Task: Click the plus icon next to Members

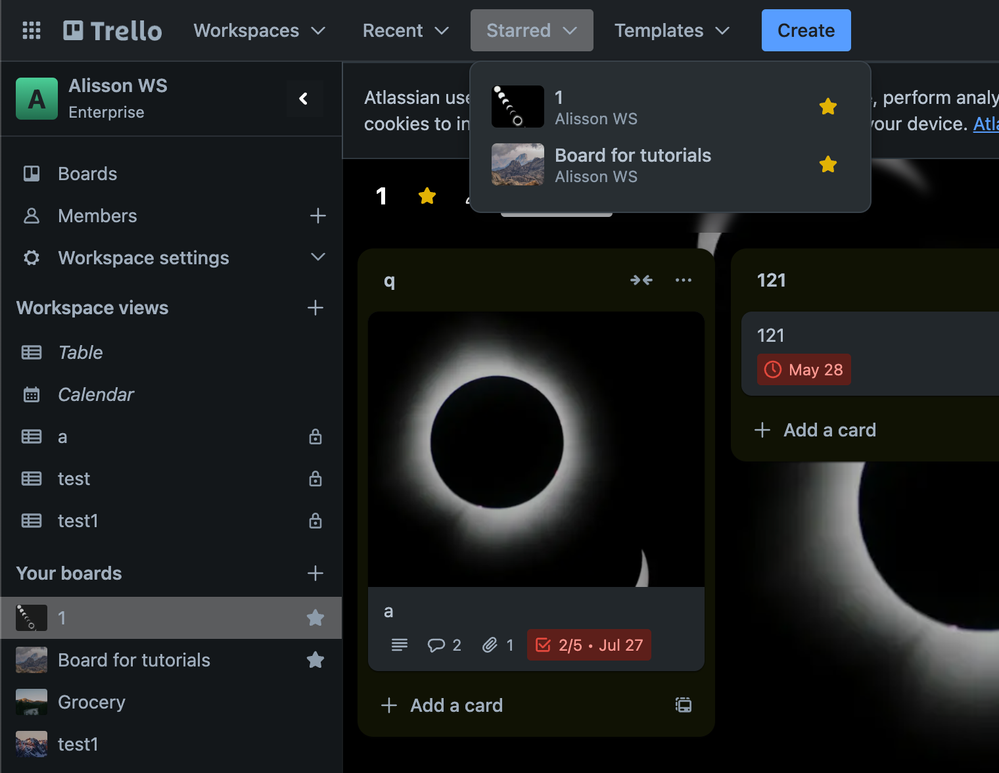Action: pos(317,216)
